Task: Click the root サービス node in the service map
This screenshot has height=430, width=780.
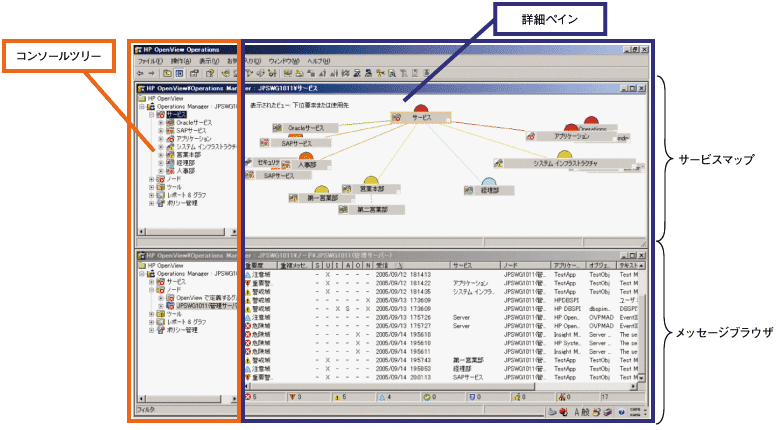Action: 421,118
